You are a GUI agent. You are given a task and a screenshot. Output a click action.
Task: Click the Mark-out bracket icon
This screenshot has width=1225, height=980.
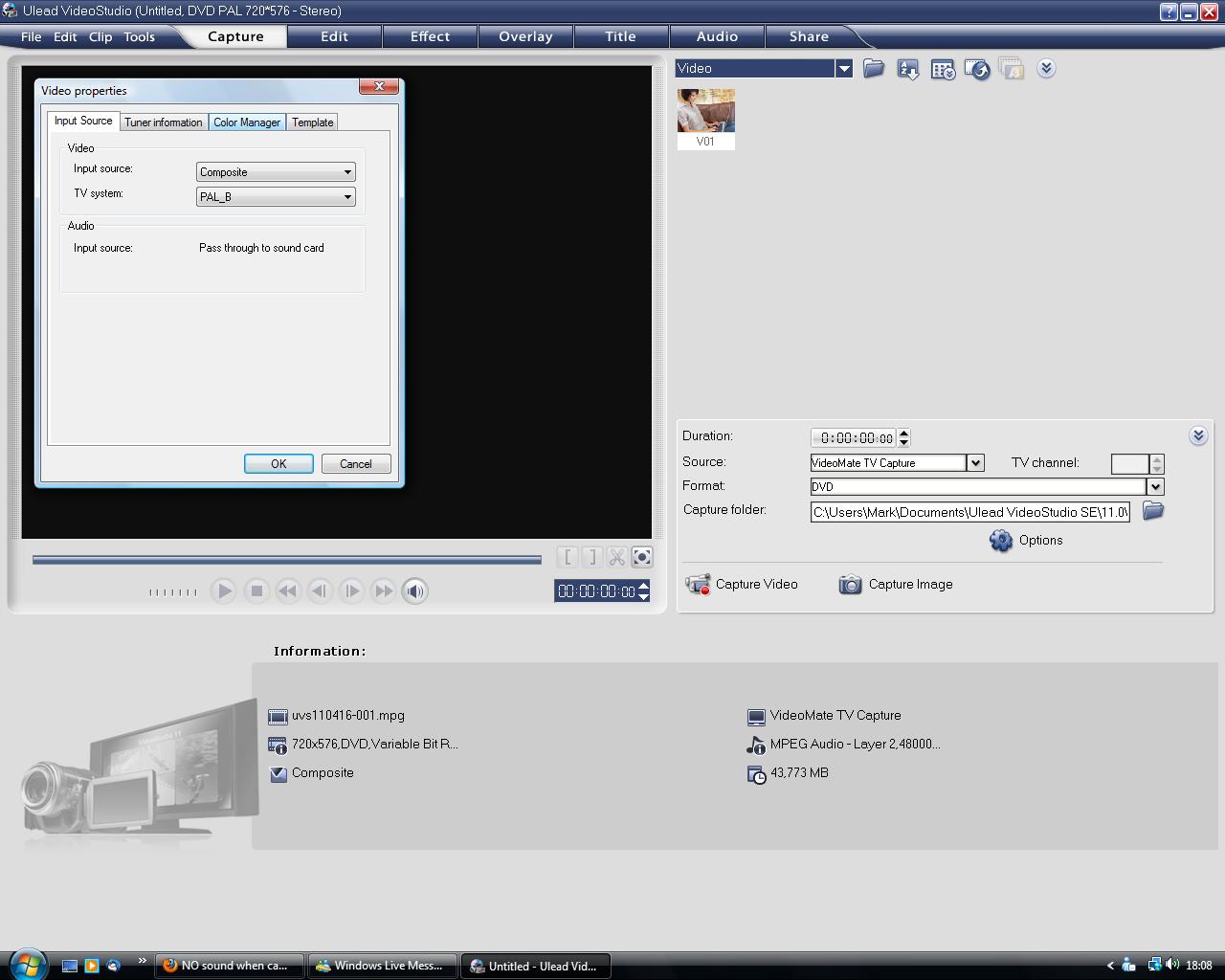592,557
